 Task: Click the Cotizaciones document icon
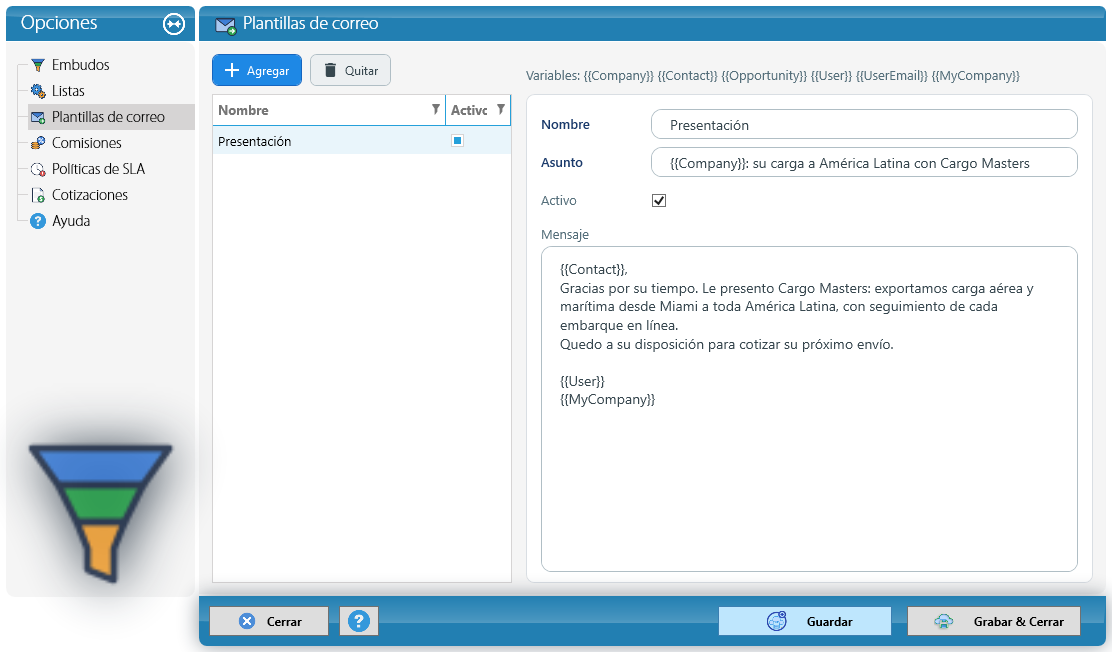[38, 195]
